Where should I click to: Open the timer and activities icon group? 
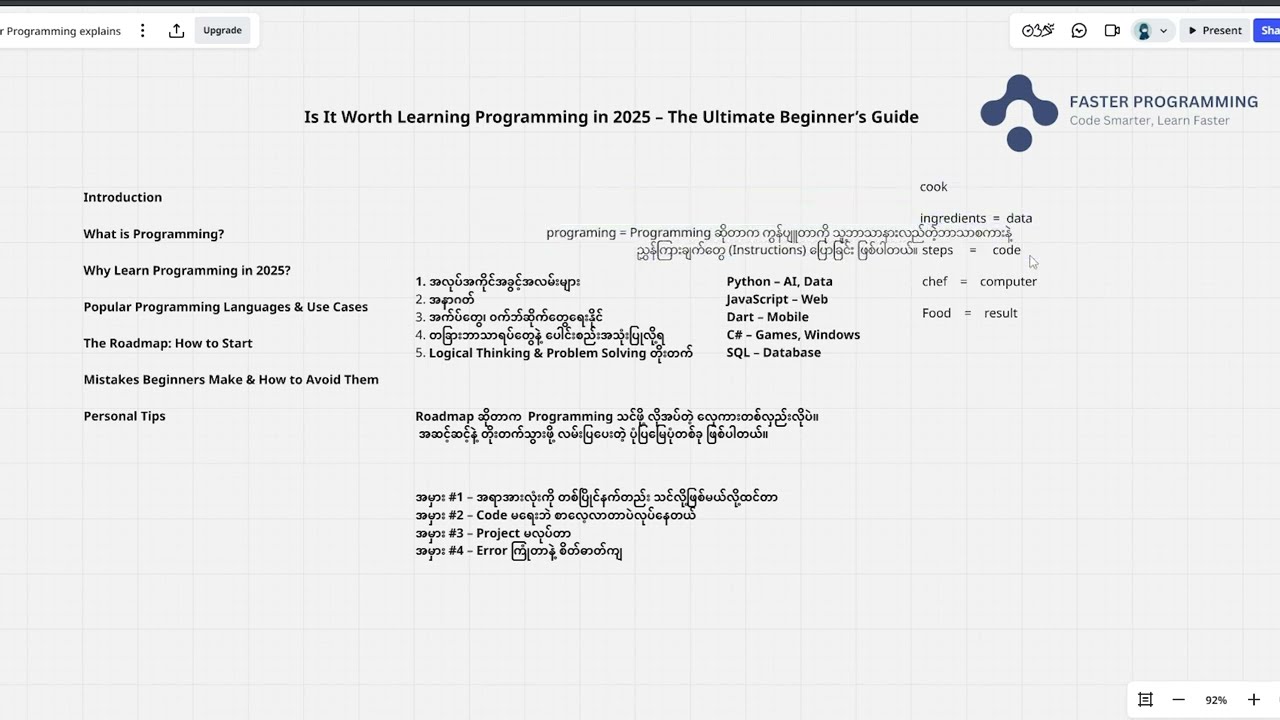point(1038,31)
